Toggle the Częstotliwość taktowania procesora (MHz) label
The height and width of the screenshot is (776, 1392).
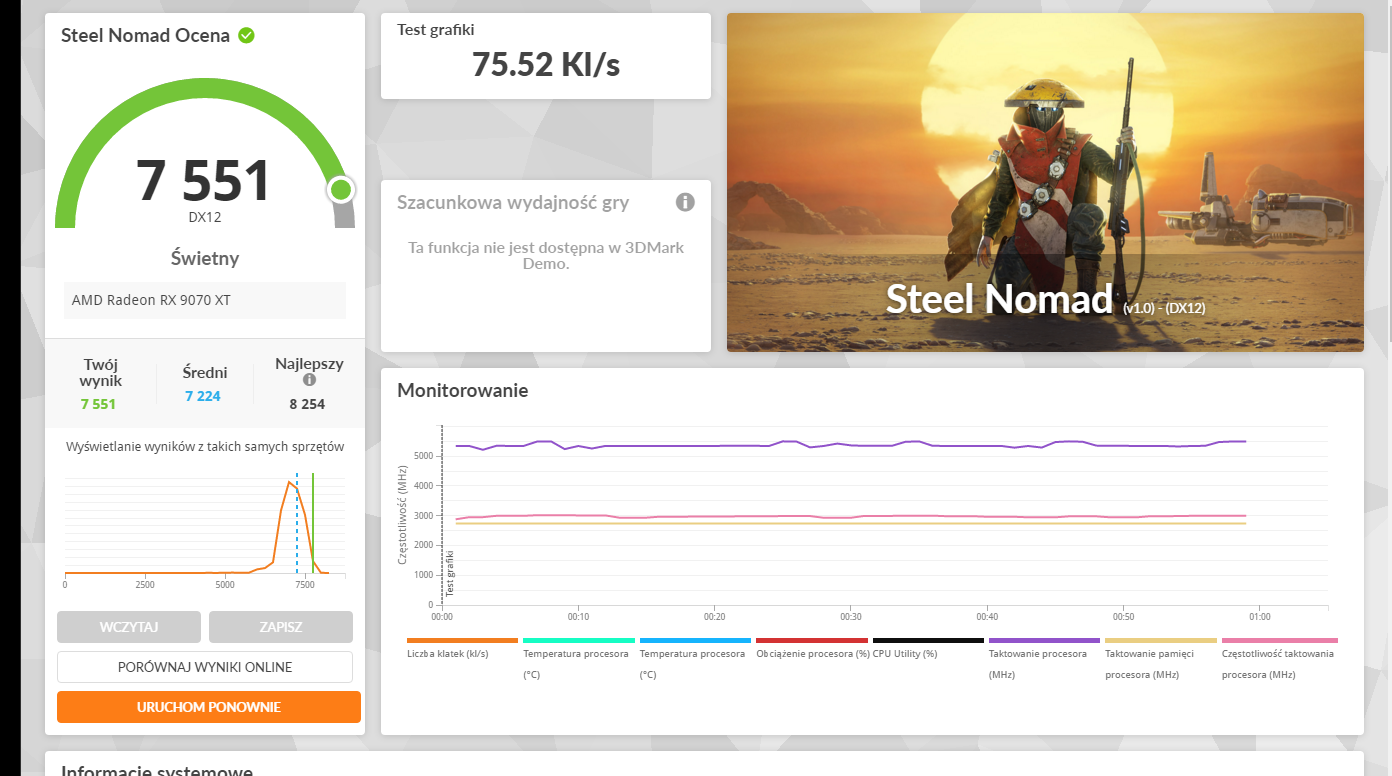(1278, 664)
